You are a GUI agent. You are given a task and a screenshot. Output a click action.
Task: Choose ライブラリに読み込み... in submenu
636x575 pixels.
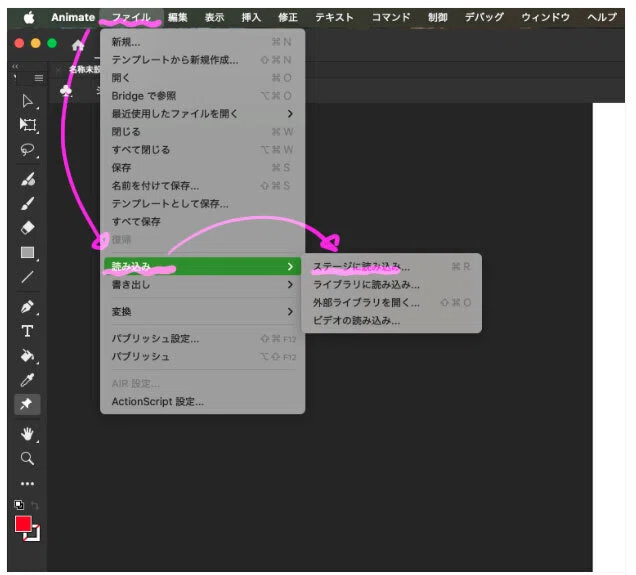tap(391, 285)
